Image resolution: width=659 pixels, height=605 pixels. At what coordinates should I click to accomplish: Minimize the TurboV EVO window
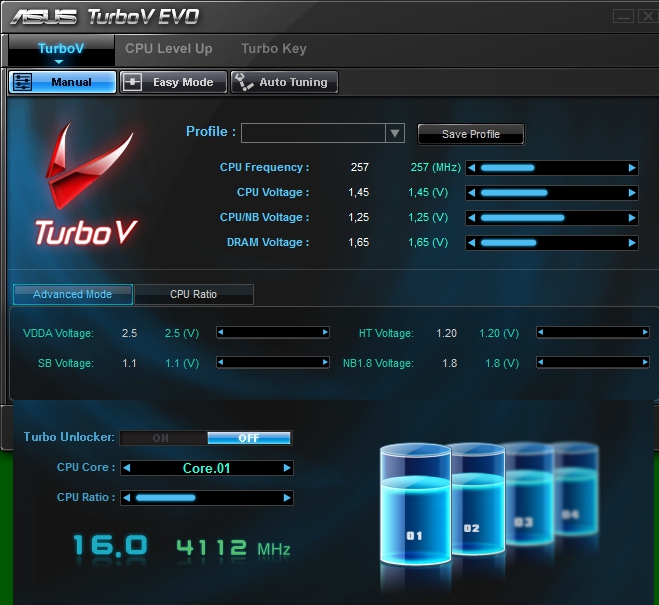coord(623,16)
